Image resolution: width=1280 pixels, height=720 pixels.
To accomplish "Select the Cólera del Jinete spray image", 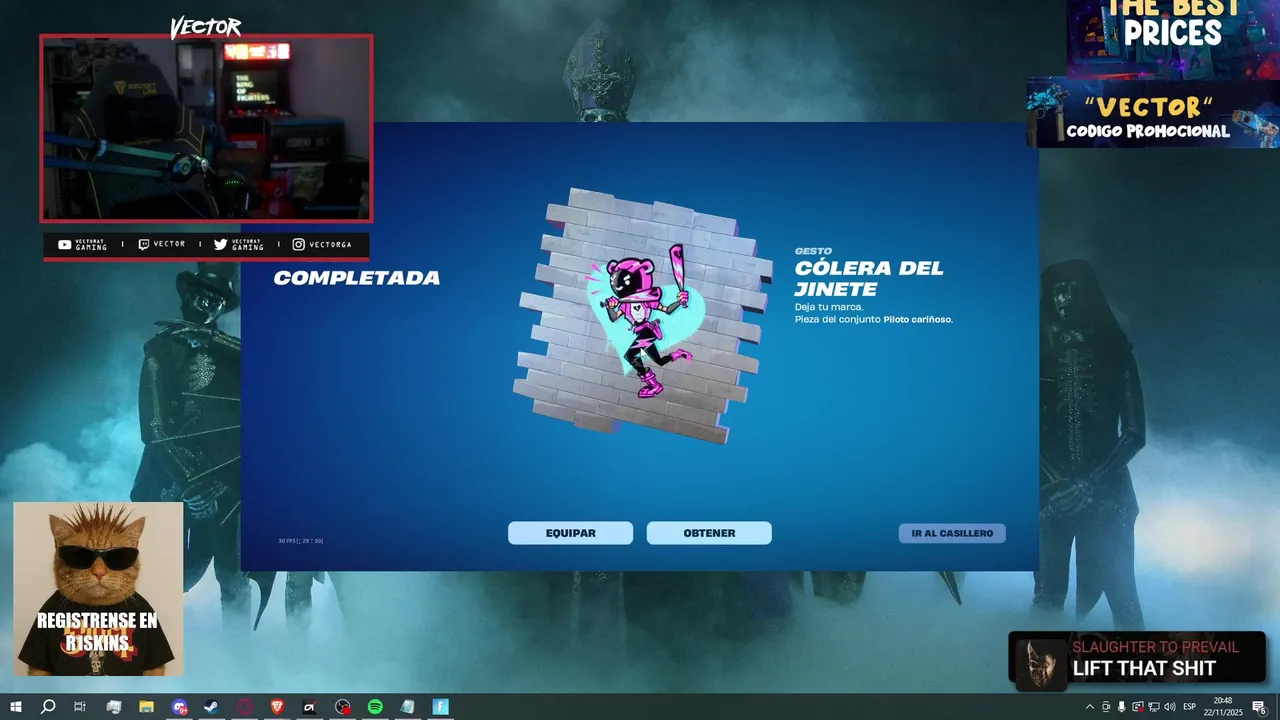I will pyautogui.click(x=643, y=316).
